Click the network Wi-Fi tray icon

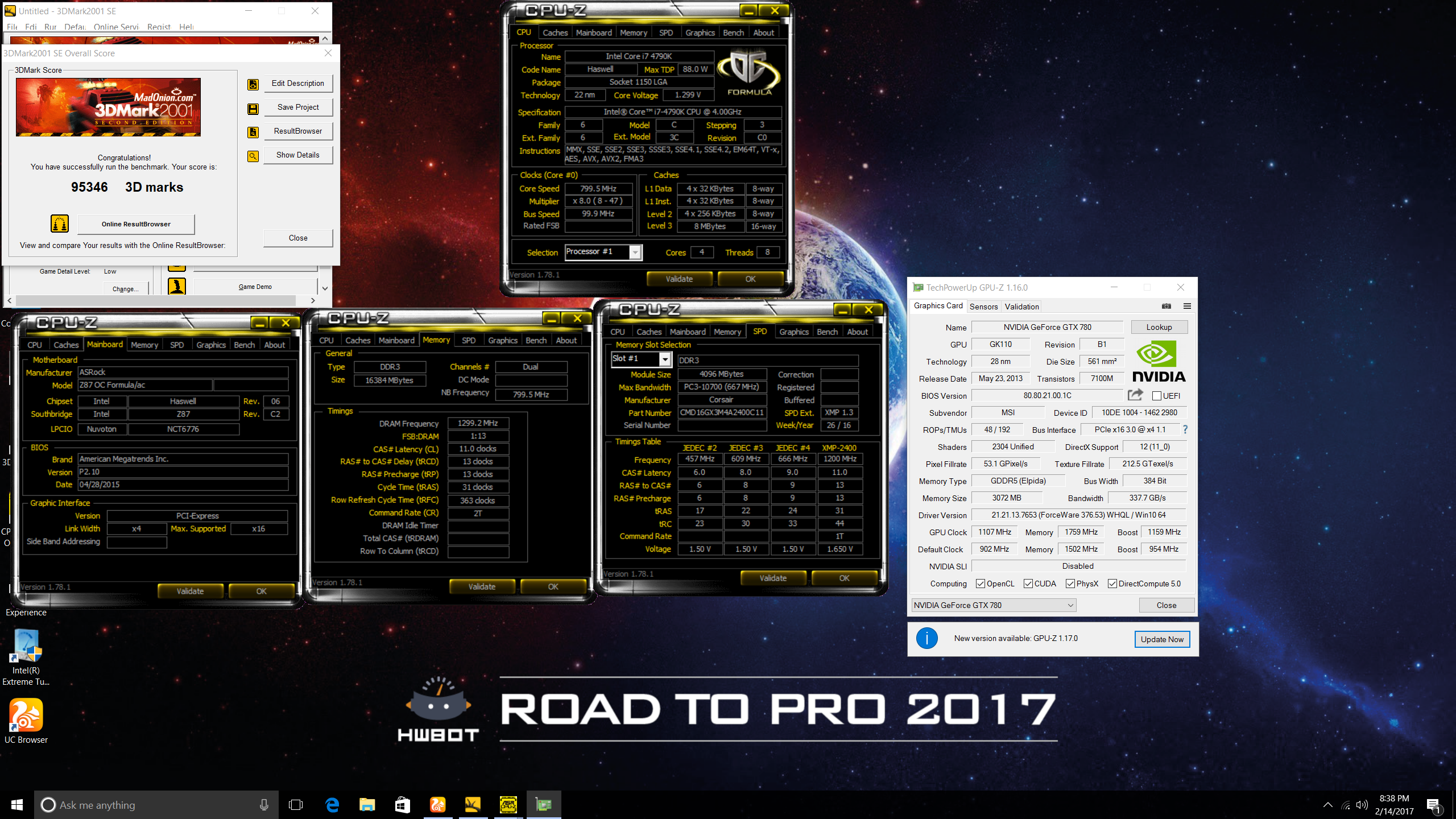tap(1346, 805)
